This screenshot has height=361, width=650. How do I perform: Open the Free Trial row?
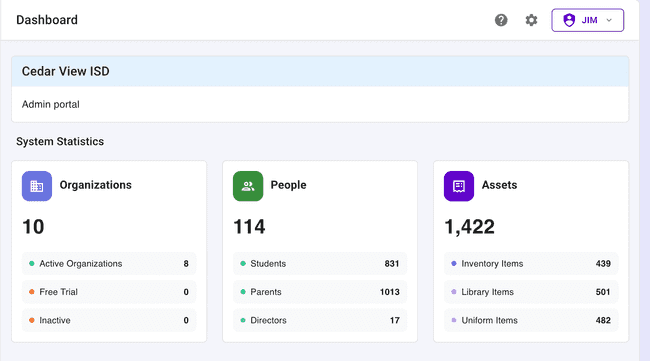(109, 292)
